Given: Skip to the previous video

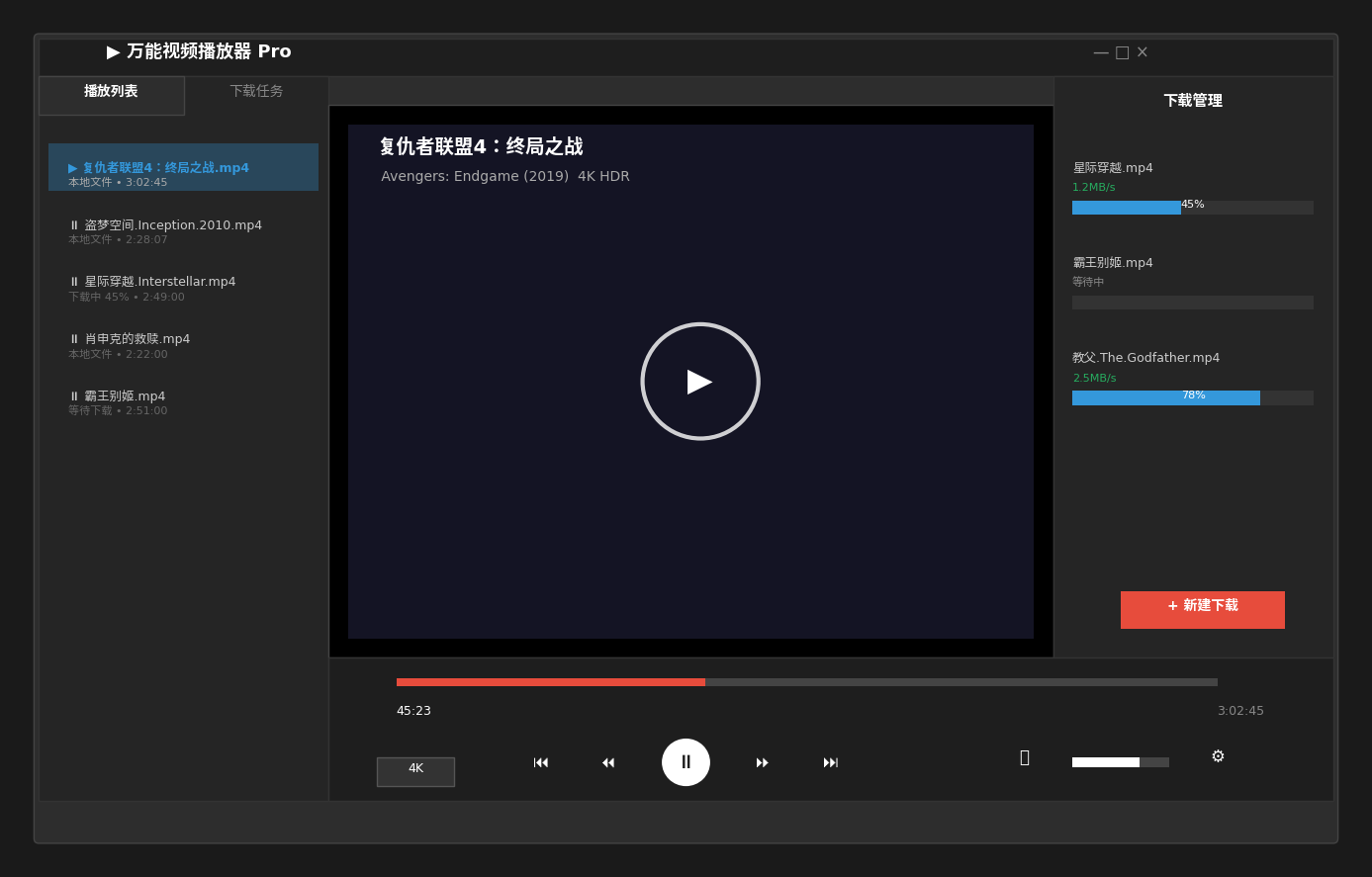Looking at the screenshot, I should [x=541, y=761].
